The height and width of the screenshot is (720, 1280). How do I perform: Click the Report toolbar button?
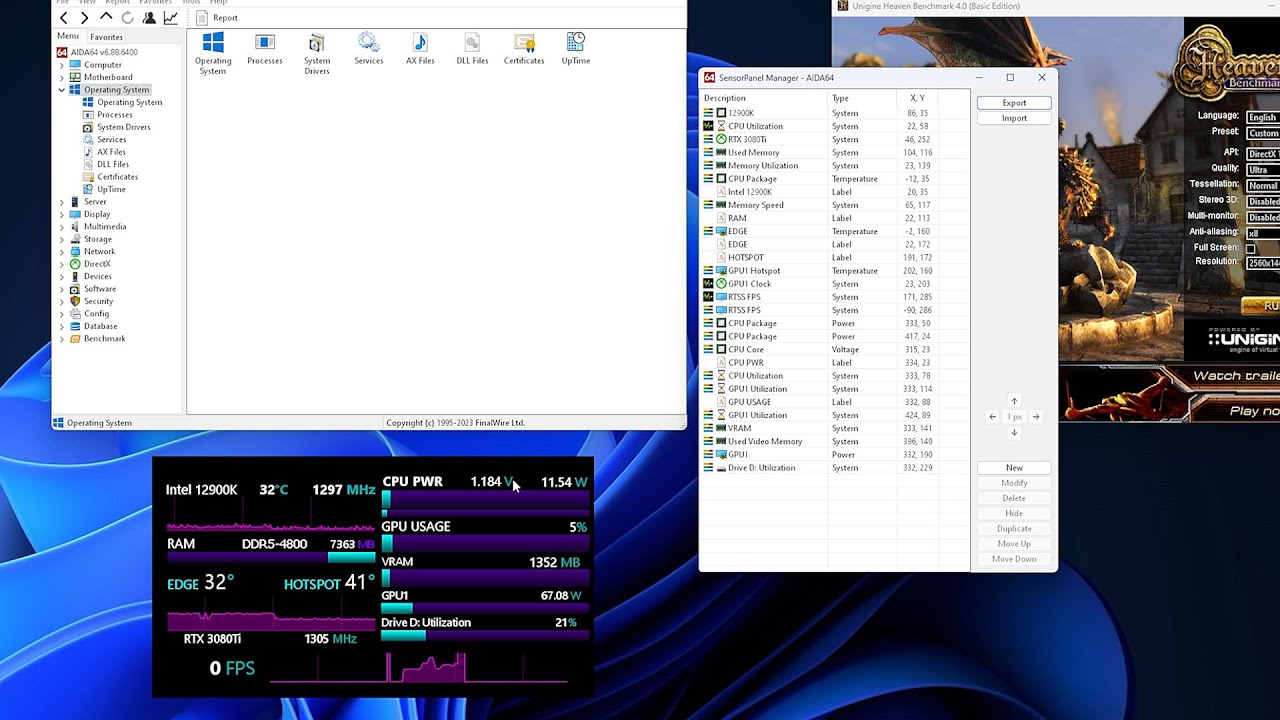[217, 18]
